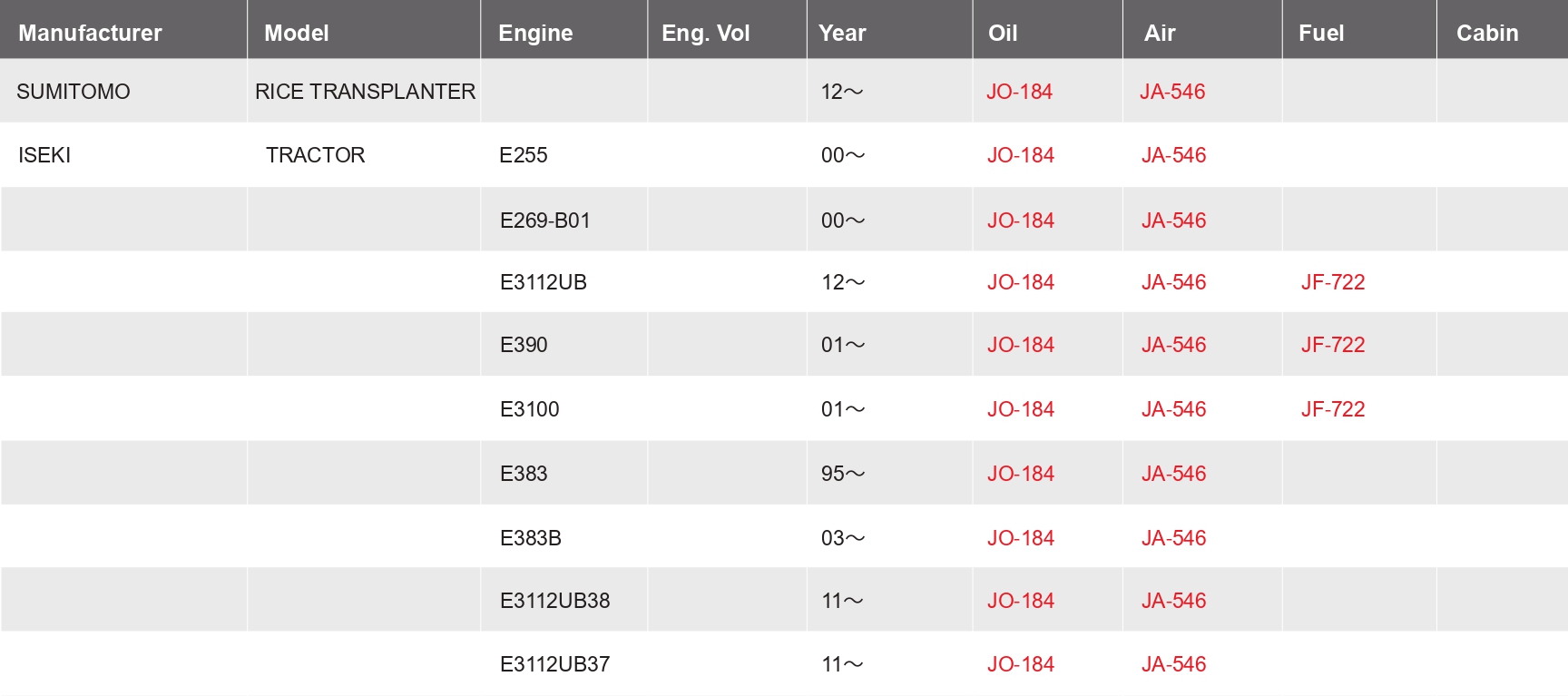Select the Fuel column header
The image size is (1568, 696).
point(1320,34)
